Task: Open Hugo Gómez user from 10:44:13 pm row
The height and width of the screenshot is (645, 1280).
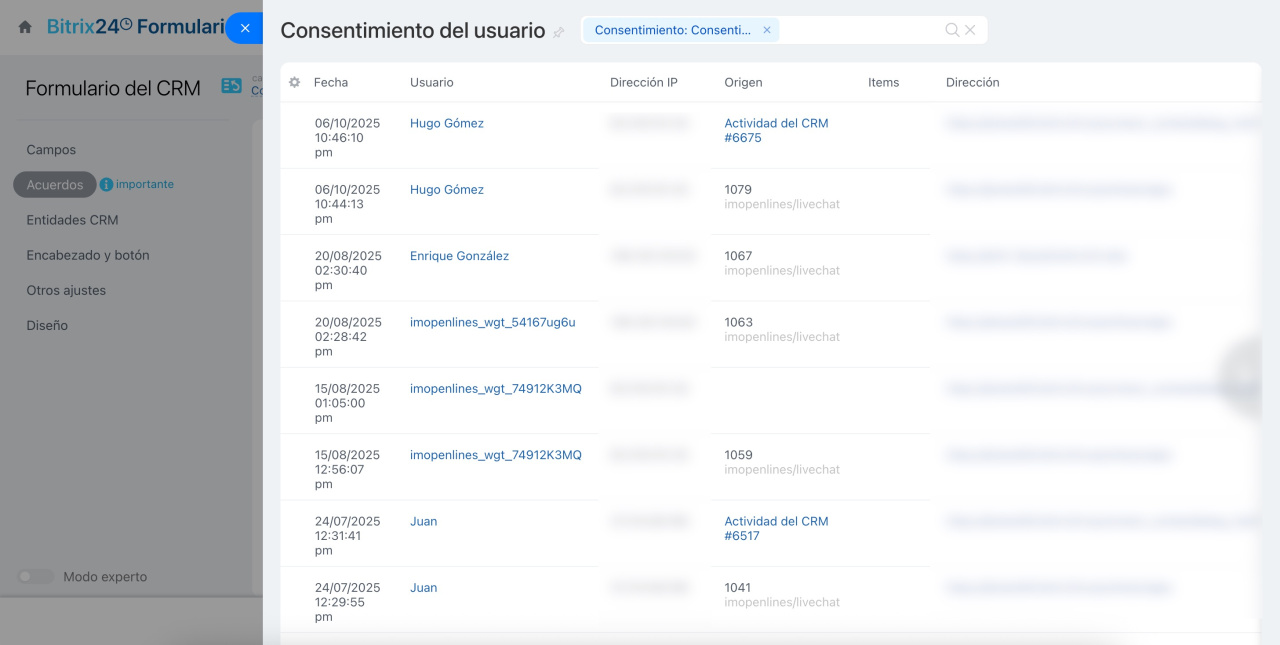Action: pos(447,189)
